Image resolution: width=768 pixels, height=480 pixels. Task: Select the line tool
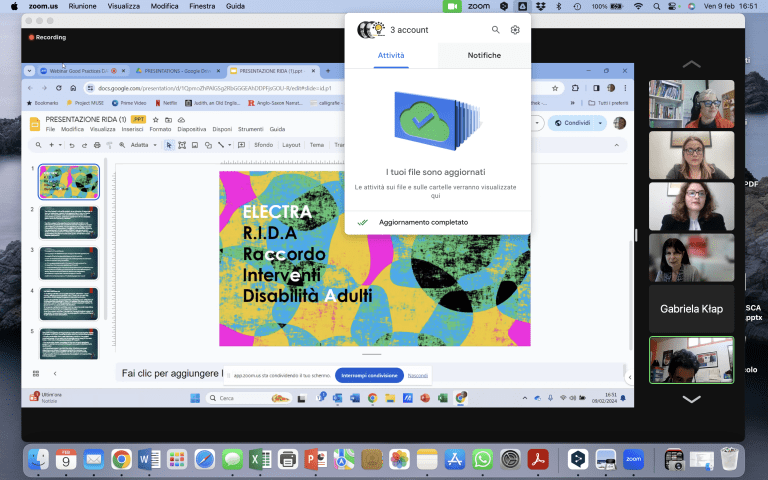pos(221,145)
